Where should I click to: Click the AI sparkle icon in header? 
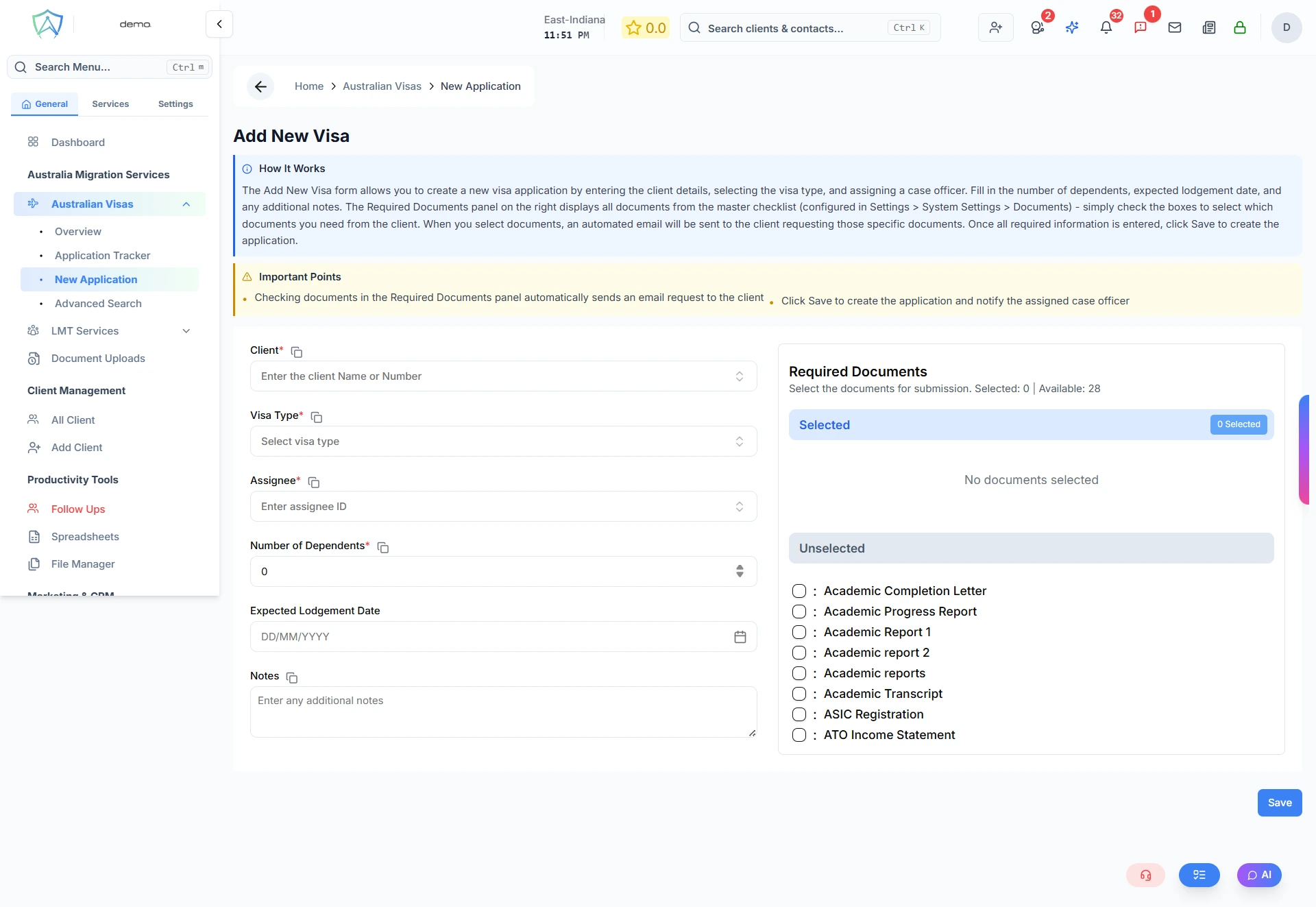click(x=1072, y=27)
